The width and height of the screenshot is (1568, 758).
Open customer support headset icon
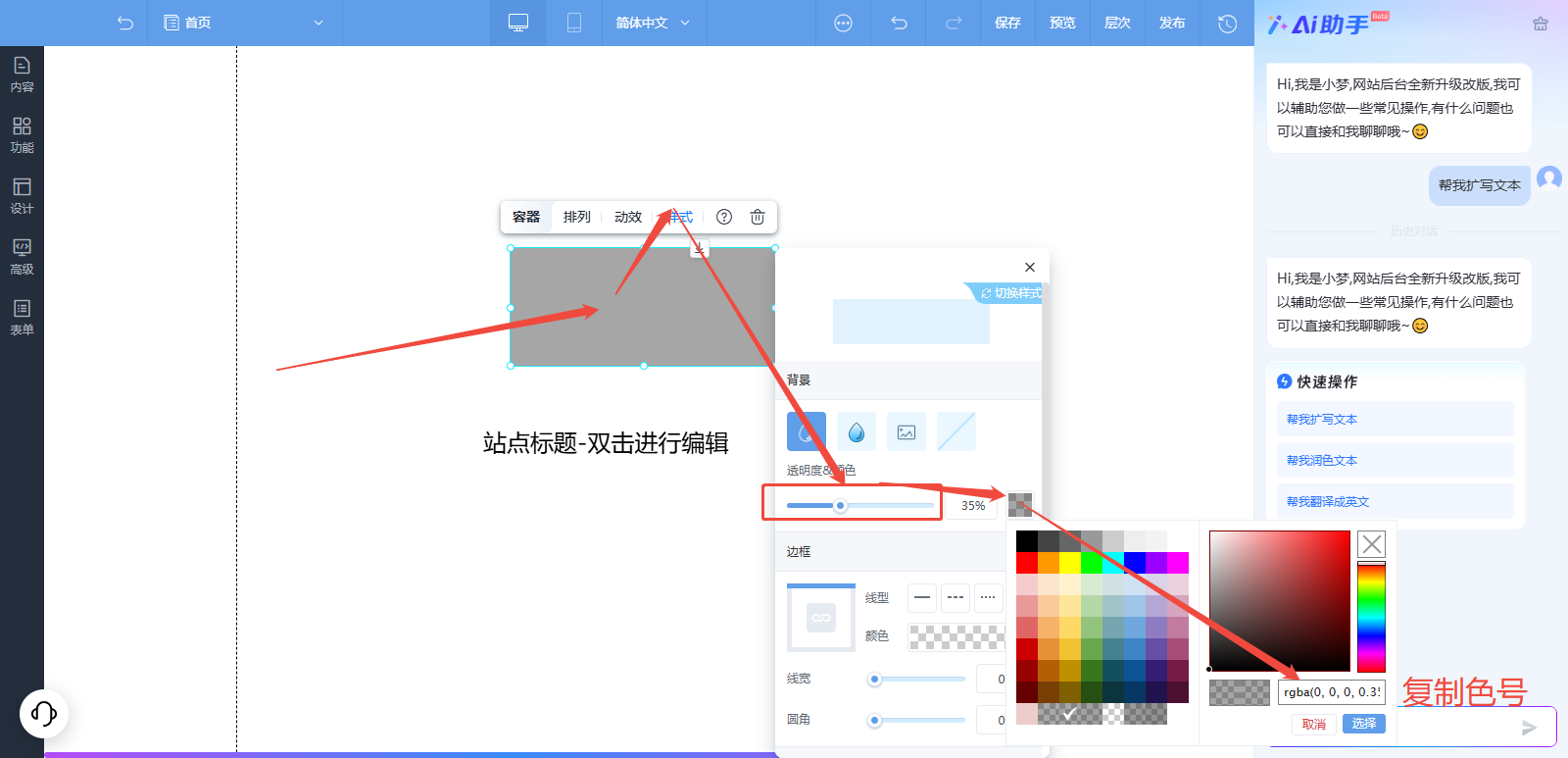pyautogui.click(x=44, y=713)
